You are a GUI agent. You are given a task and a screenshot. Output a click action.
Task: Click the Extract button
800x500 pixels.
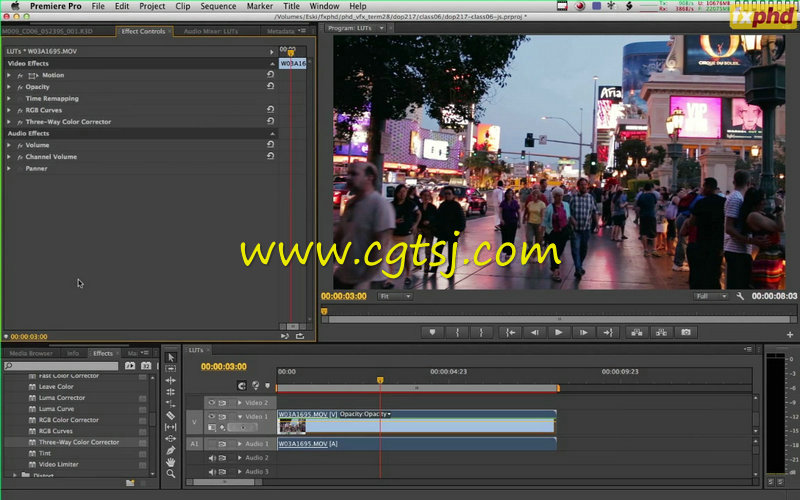tap(661, 332)
